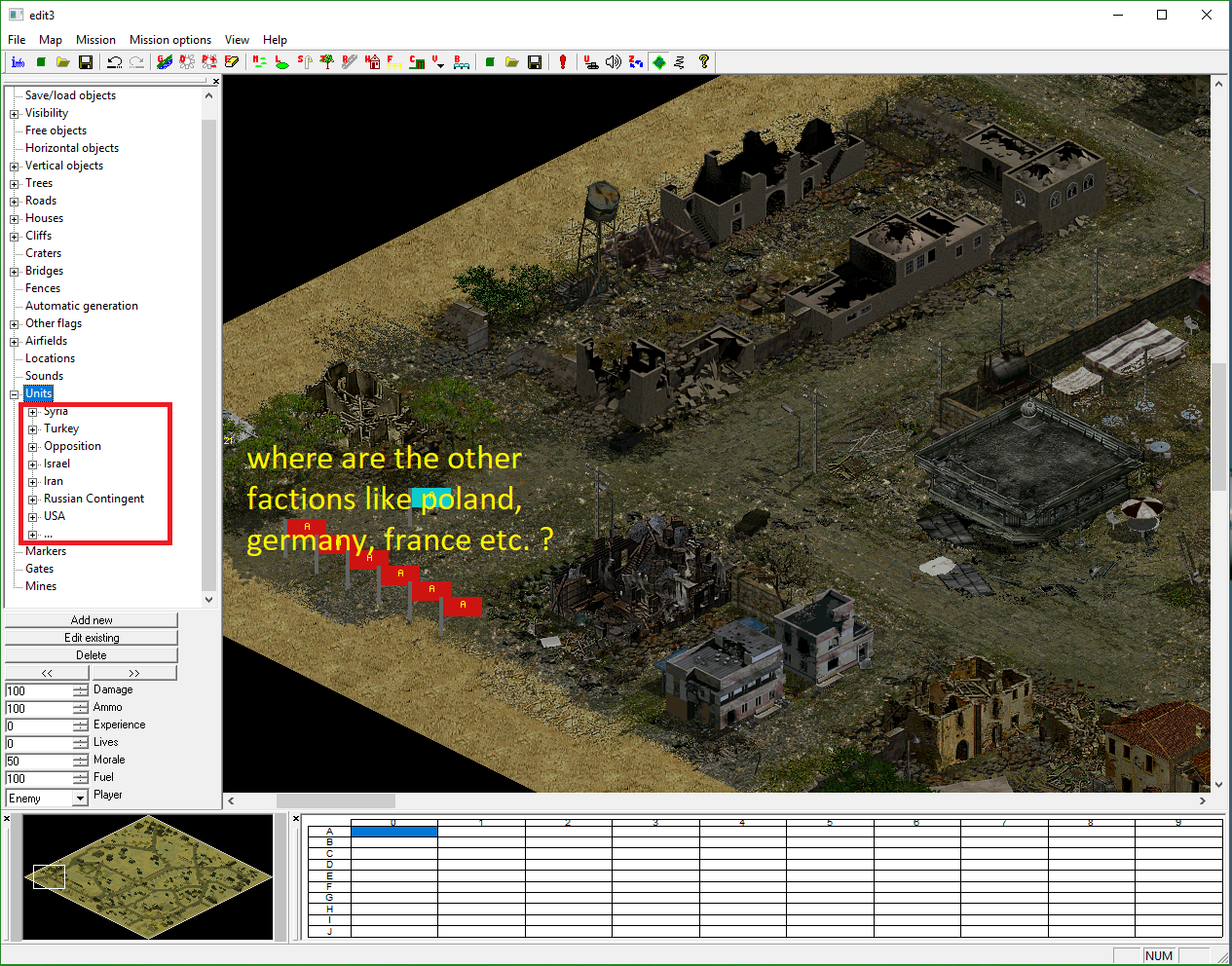Expand the Turkey faction node
Viewport: 1232px width, 966px height.
tap(33, 429)
